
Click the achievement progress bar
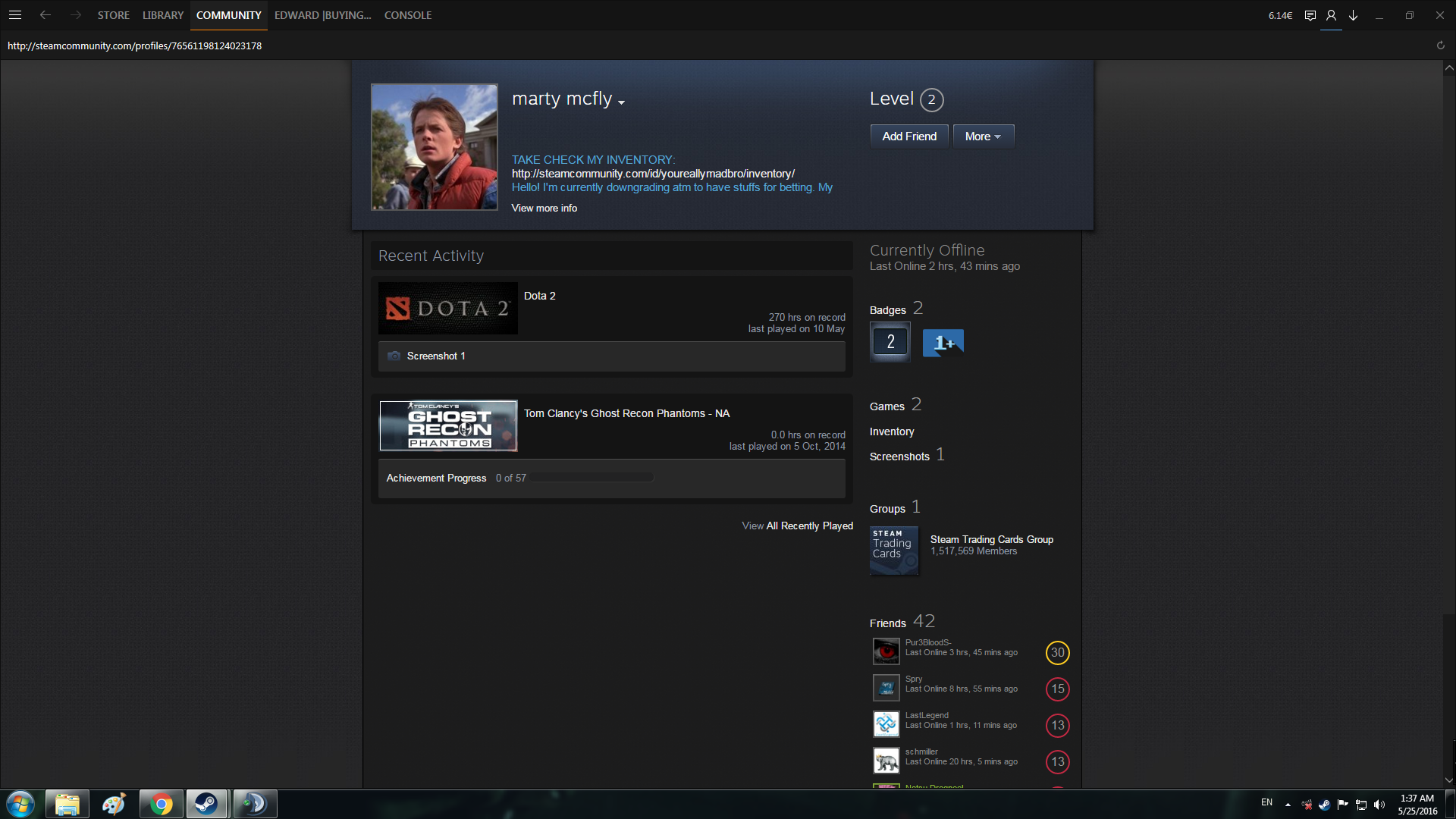pos(592,478)
